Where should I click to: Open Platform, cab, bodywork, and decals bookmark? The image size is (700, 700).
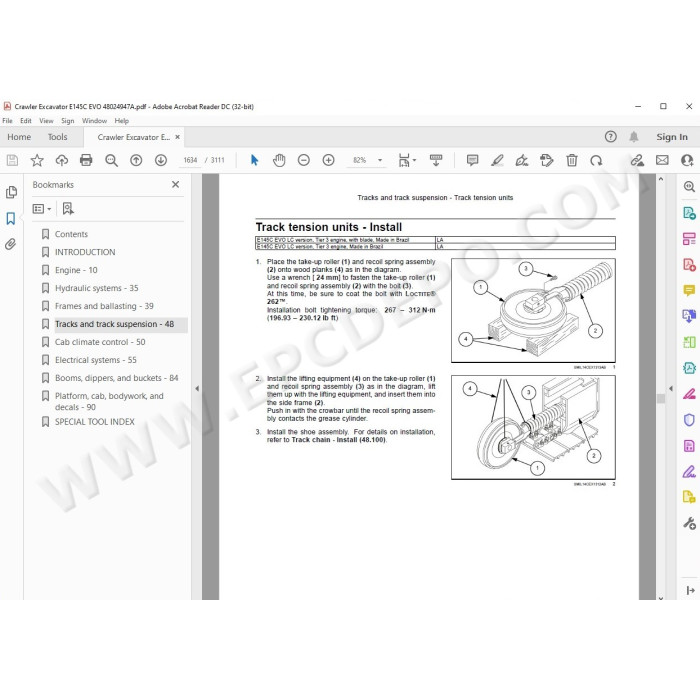pos(109,401)
